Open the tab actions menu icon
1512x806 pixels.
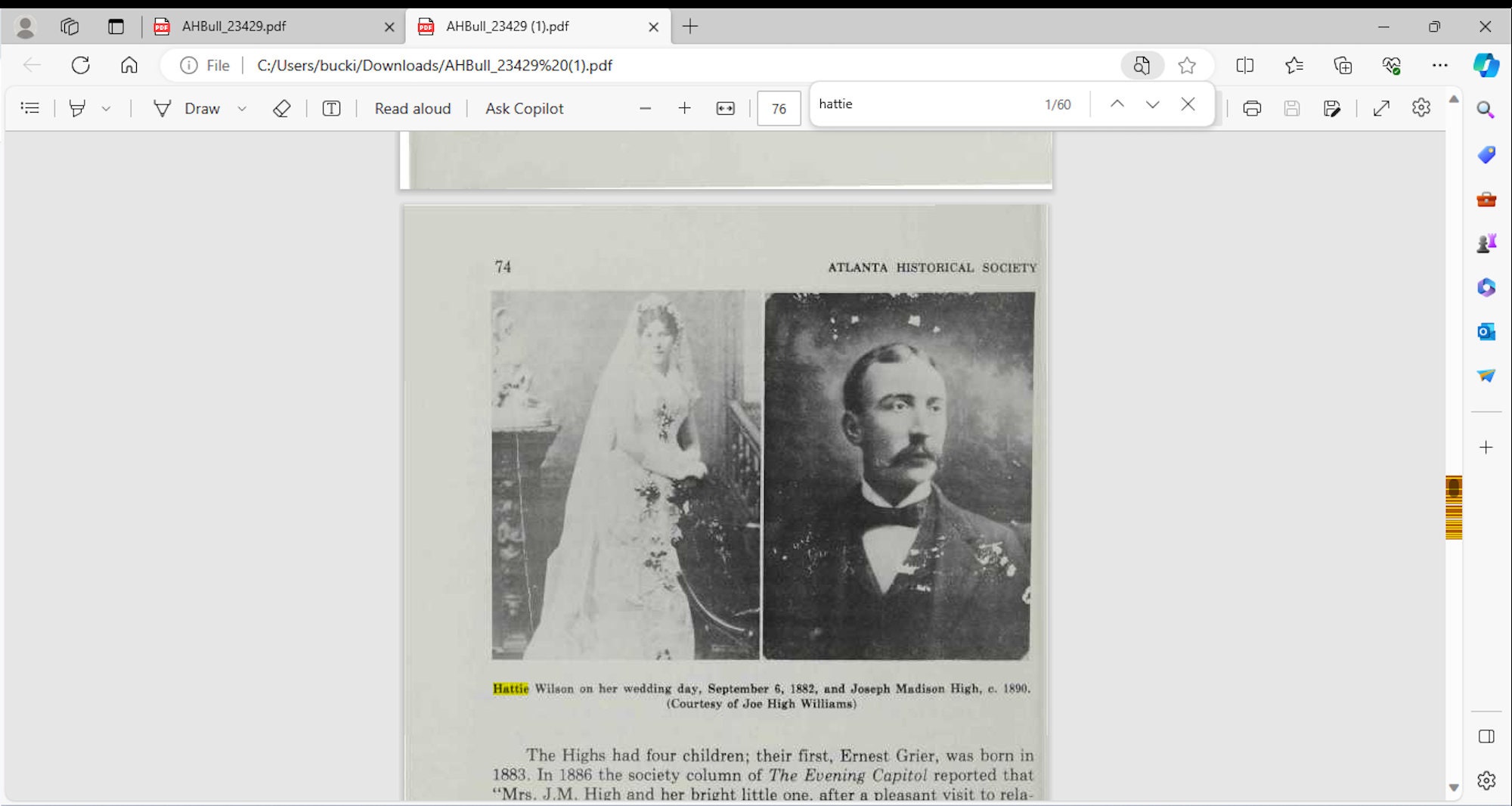(116, 26)
